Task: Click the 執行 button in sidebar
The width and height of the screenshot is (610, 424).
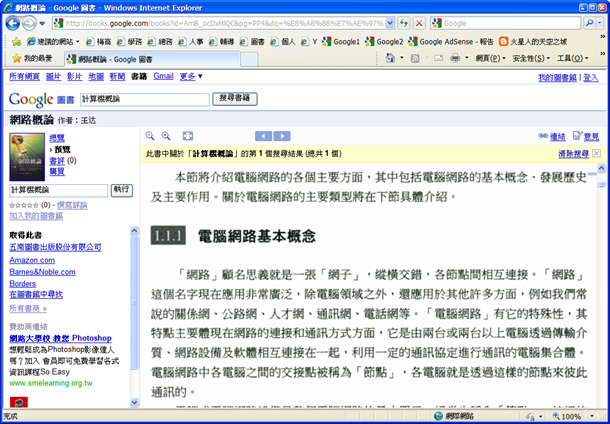Action: click(x=122, y=190)
